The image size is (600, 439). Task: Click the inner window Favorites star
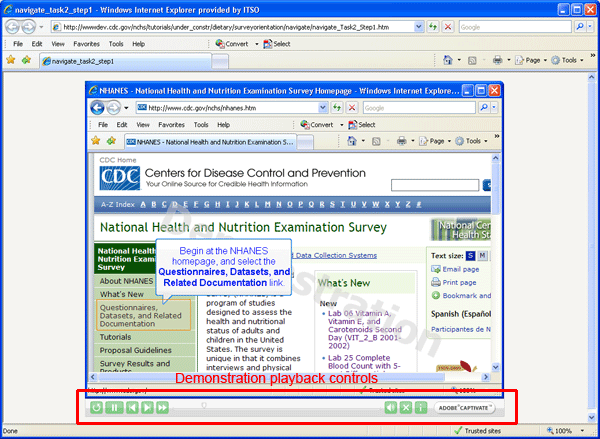(x=96, y=141)
